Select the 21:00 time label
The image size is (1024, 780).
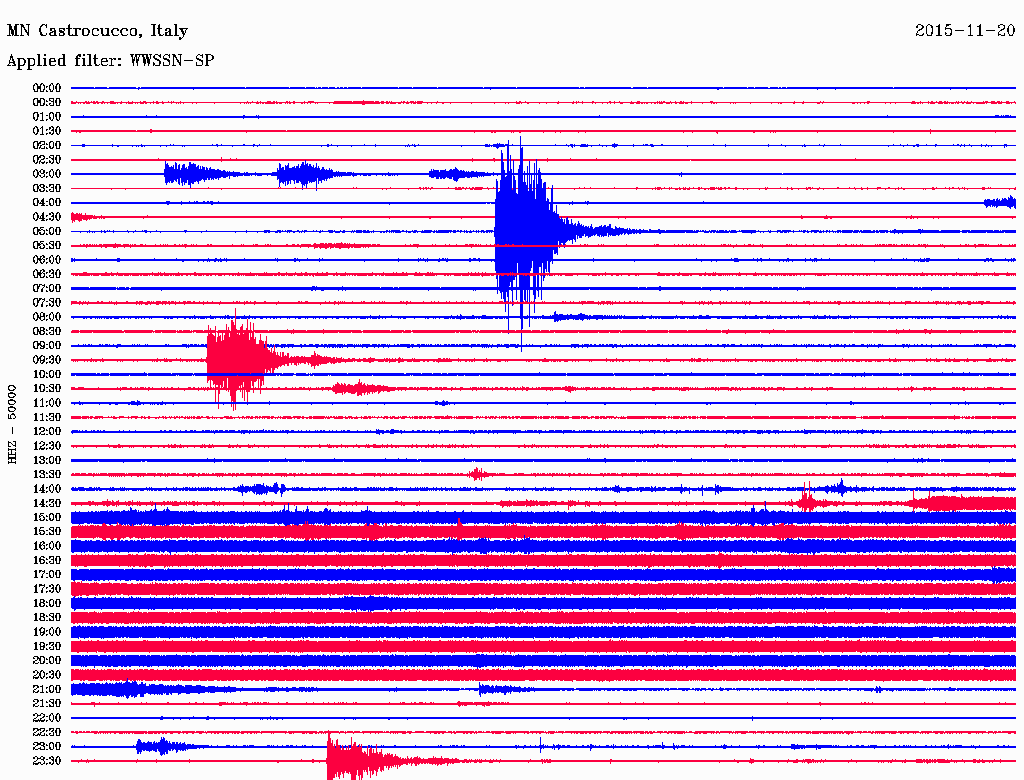coord(47,690)
